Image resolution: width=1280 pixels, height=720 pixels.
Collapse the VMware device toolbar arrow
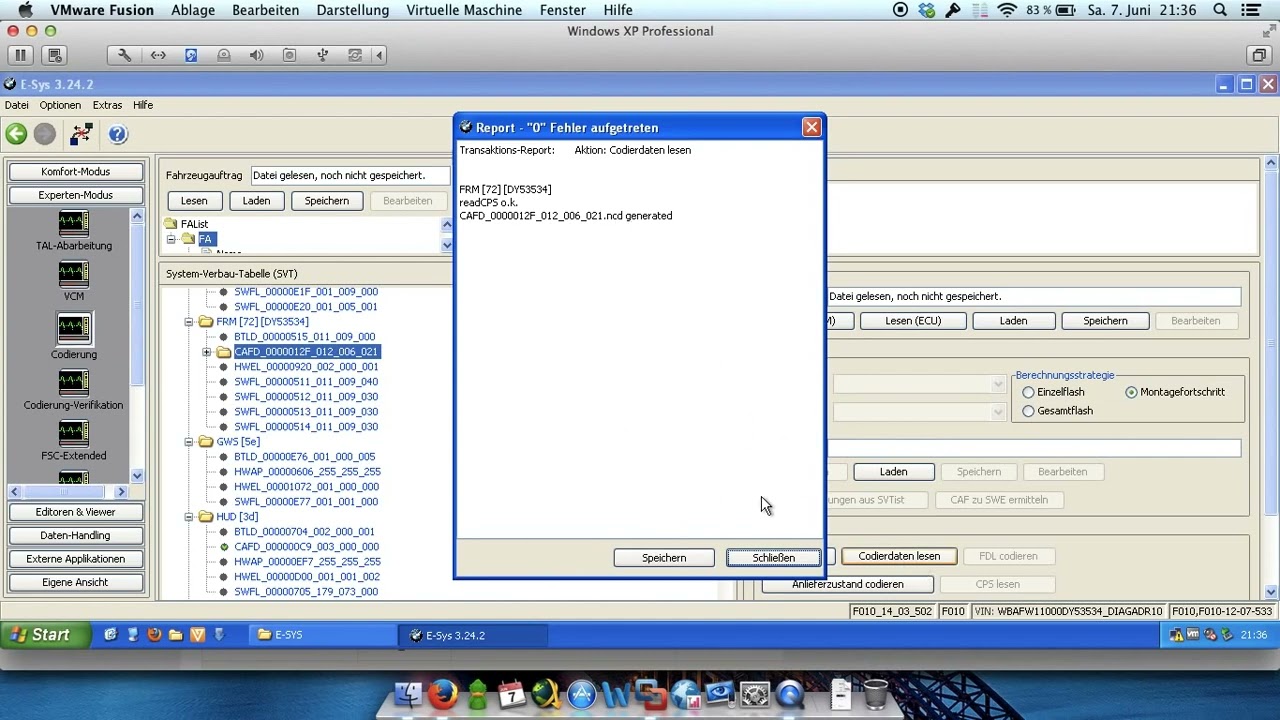(x=380, y=55)
